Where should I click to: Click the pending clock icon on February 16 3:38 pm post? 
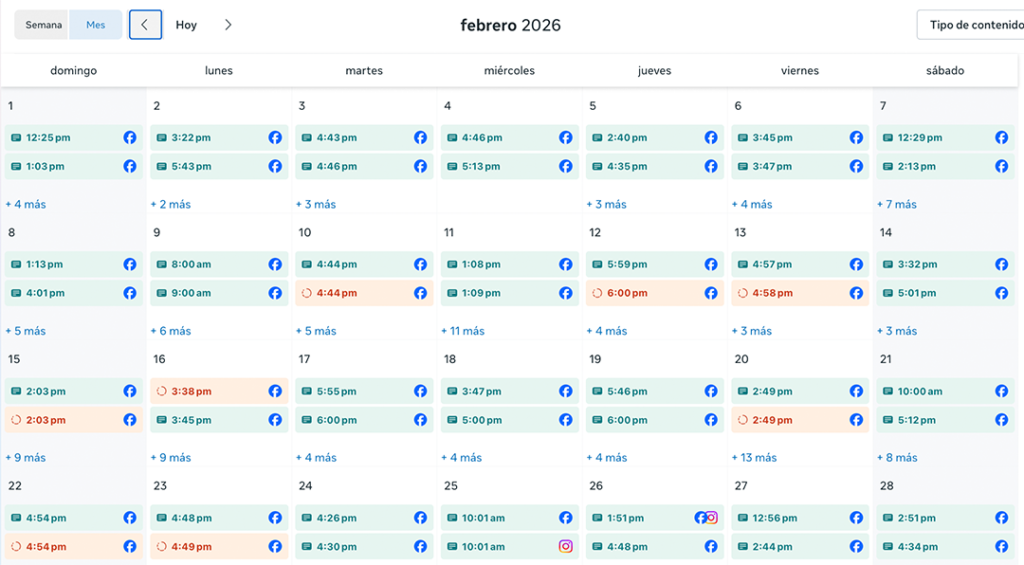pyautogui.click(x=161, y=392)
